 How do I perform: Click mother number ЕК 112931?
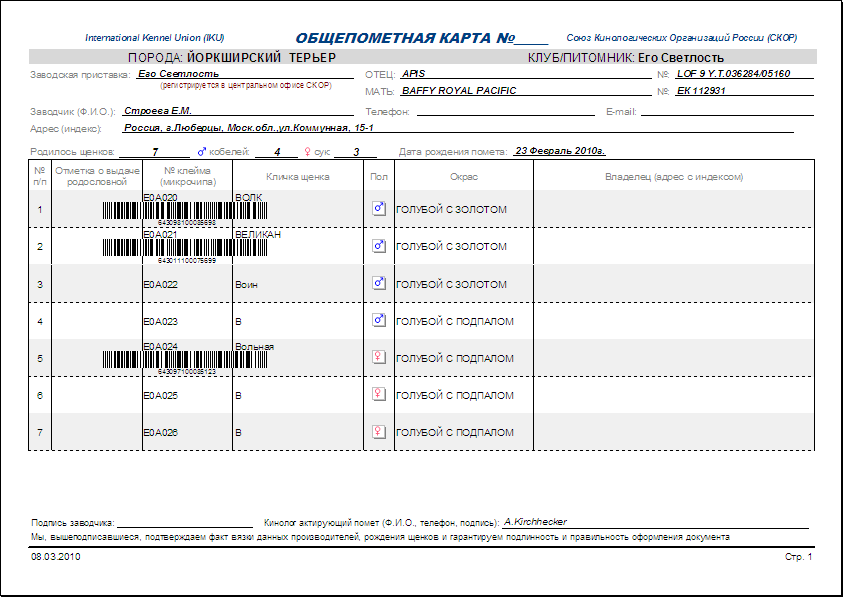[701, 90]
